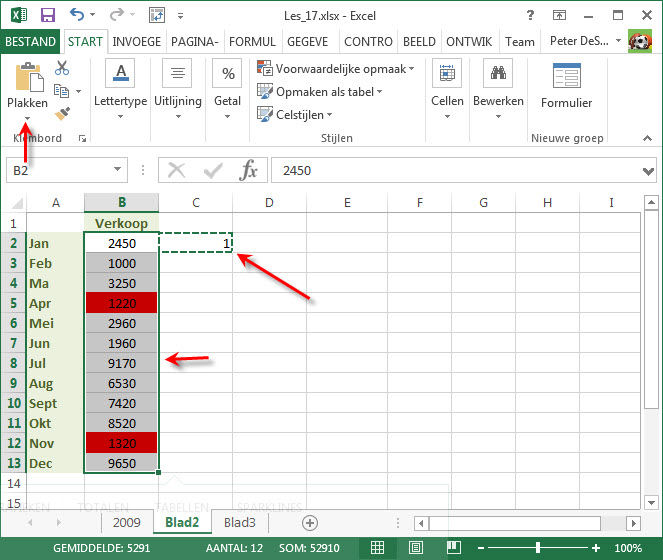This screenshot has height=560, width=663.
Task: Switch to Page Break Preview icon
Action: coord(454,548)
